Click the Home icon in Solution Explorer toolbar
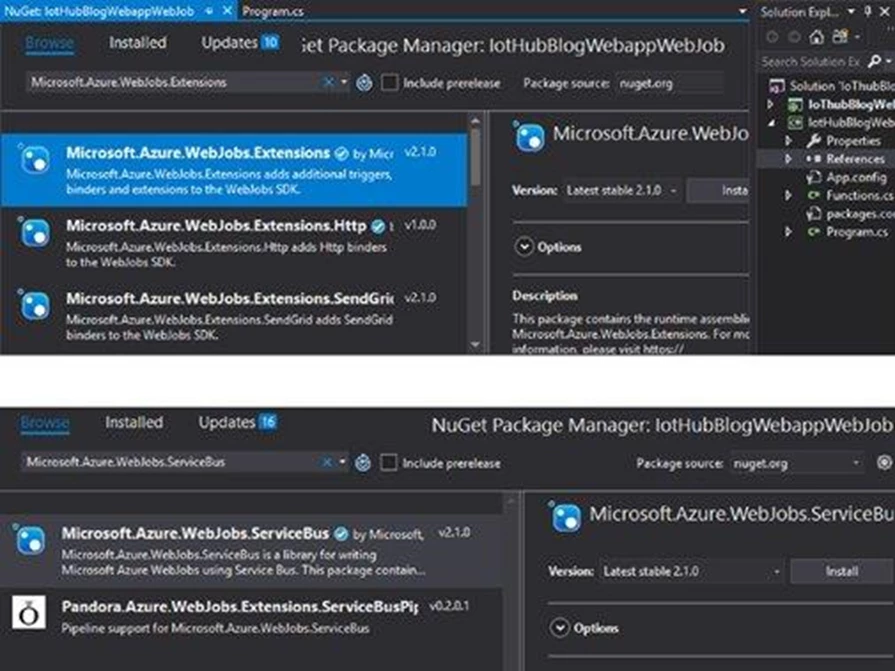This screenshot has width=895, height=671. (817, 37)
